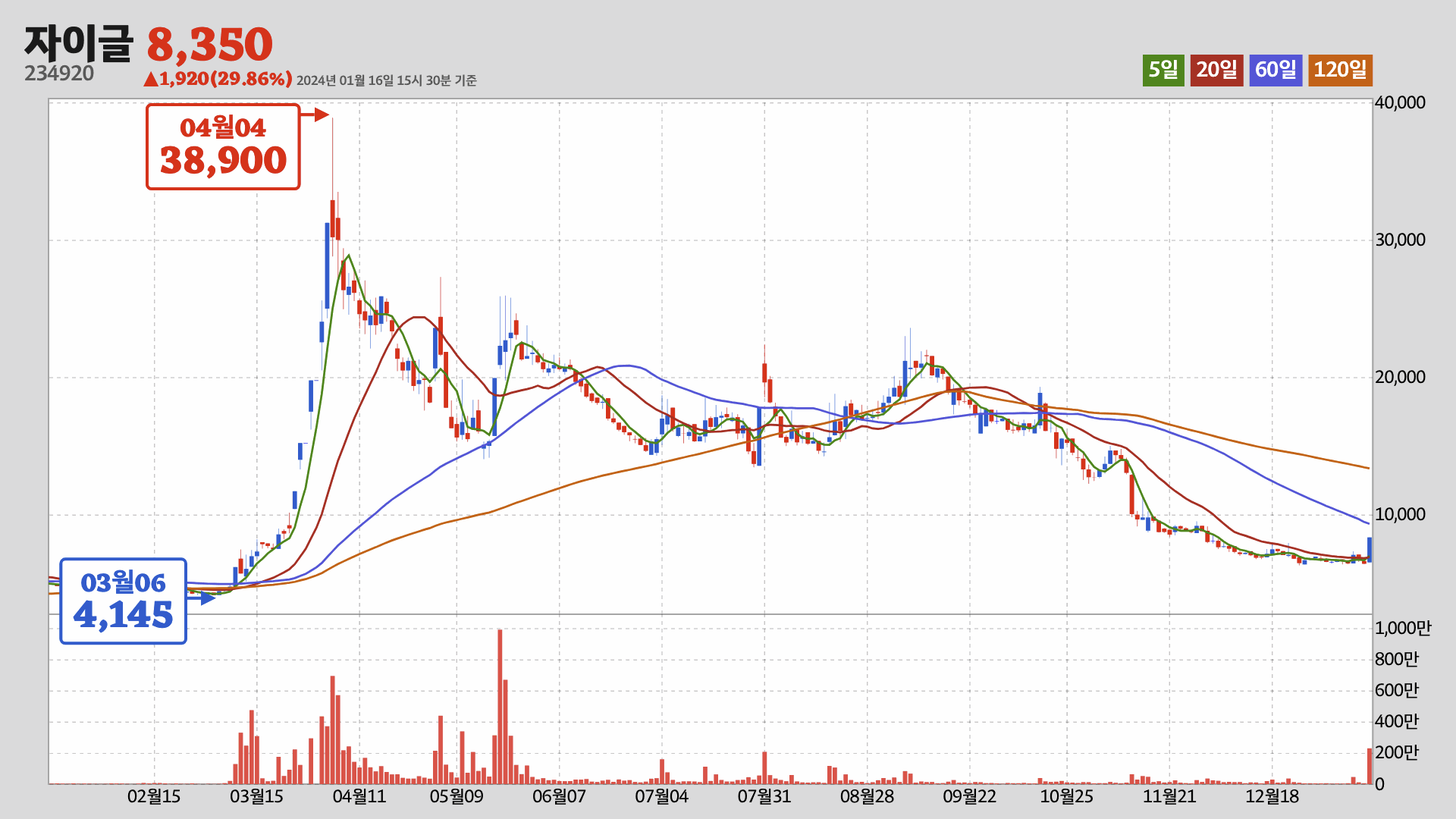Viewport: 1456px width, 819px height.
Task: Click the 07월31 date axis label
Action: [x=764, y=797]
